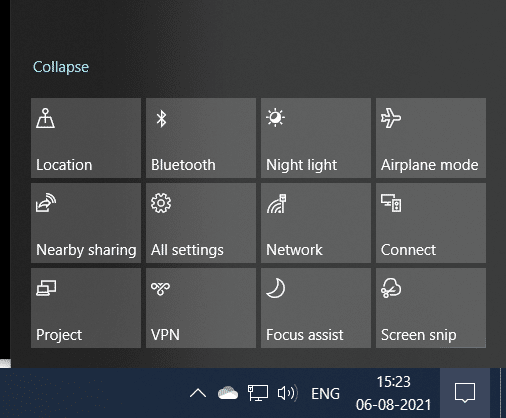
Task: Click the network computer tray icon
Action: tap(257, 393)
